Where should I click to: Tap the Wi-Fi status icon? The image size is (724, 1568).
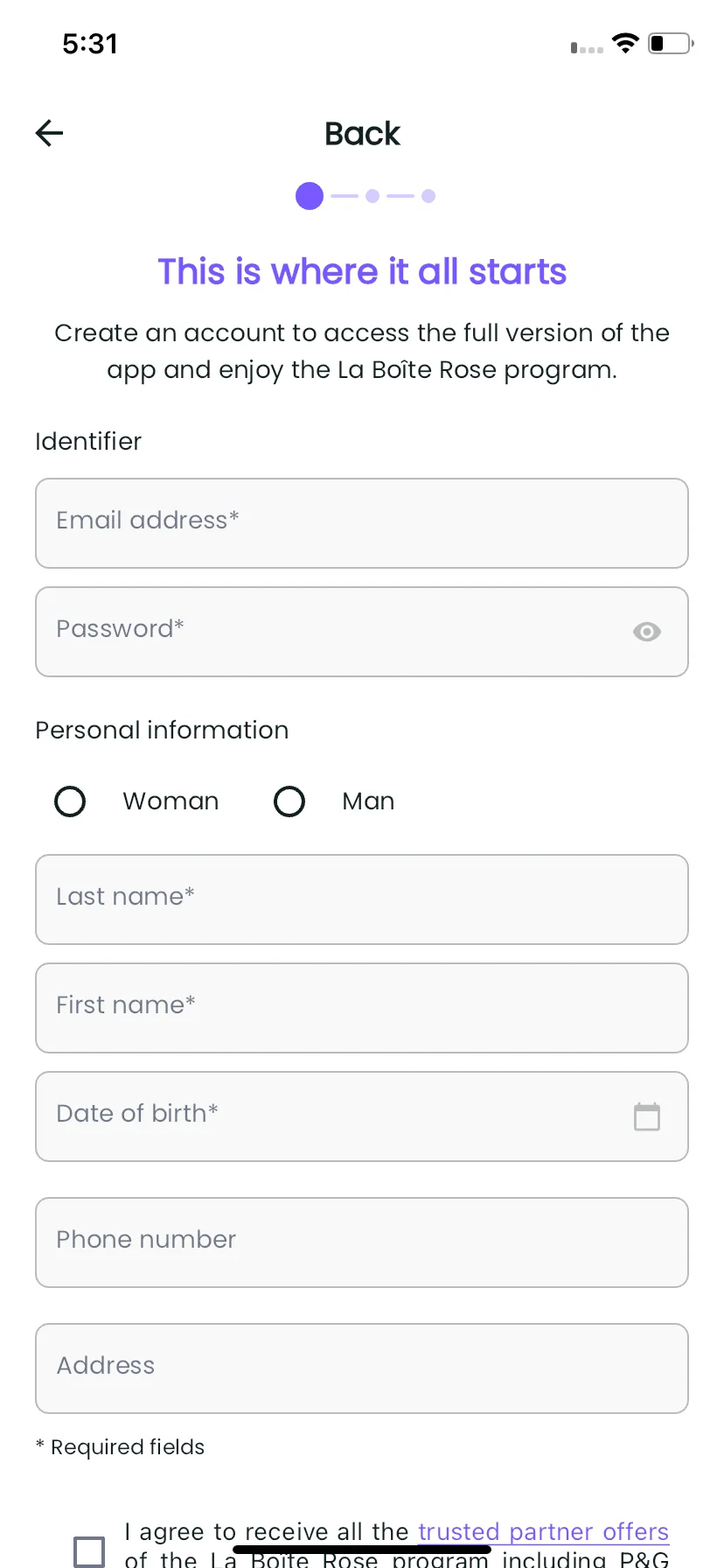pos(625,43)
